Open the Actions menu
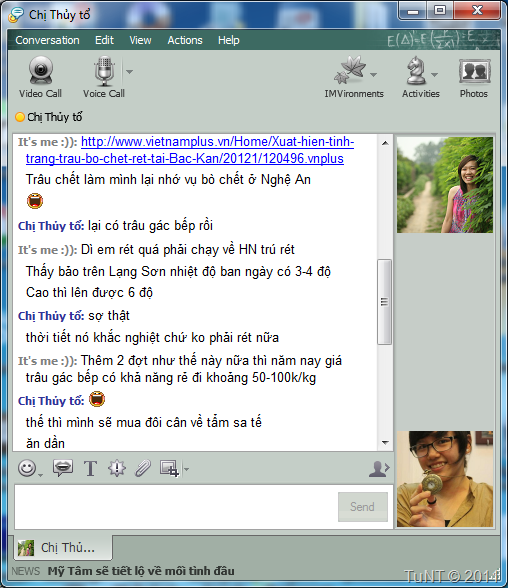 point(185,40)
